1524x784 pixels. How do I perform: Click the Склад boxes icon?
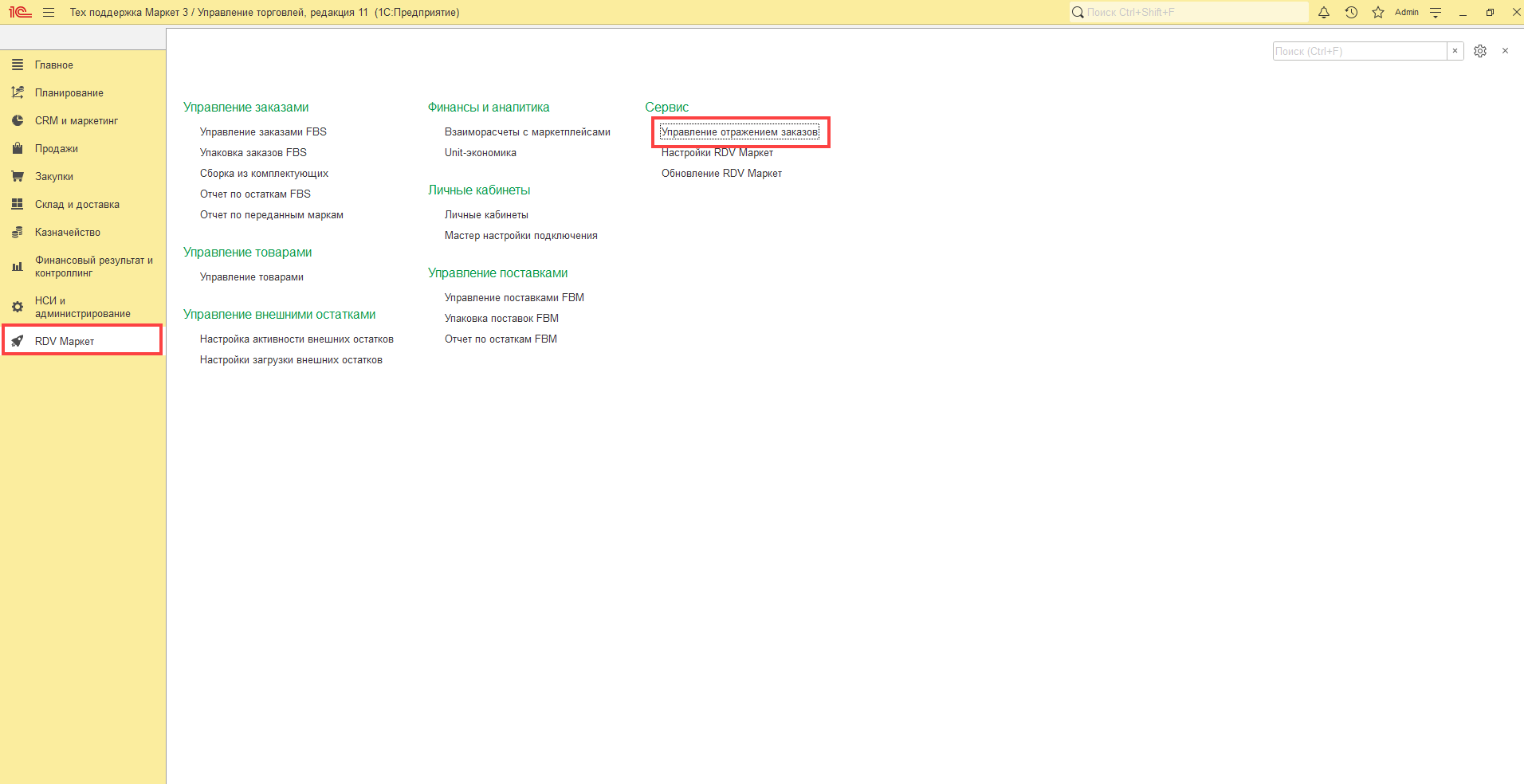coord(18,204)
